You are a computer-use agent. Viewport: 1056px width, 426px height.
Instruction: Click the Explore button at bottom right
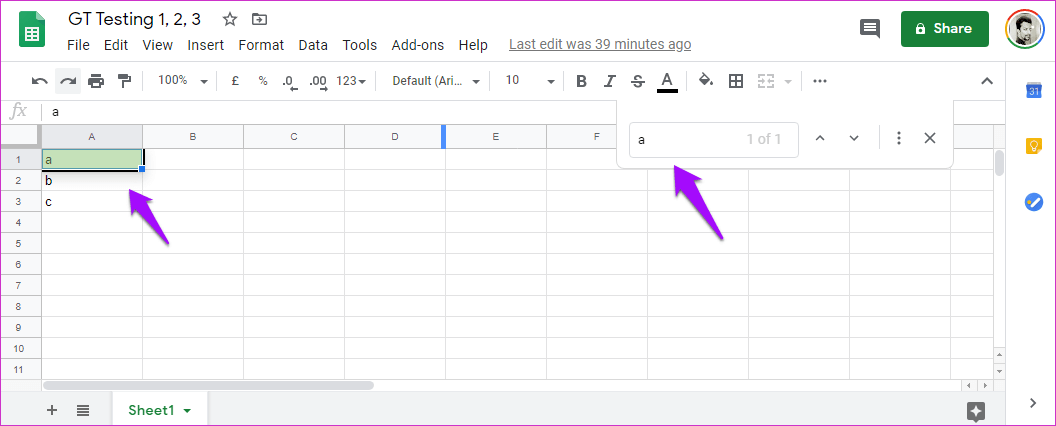976,411
